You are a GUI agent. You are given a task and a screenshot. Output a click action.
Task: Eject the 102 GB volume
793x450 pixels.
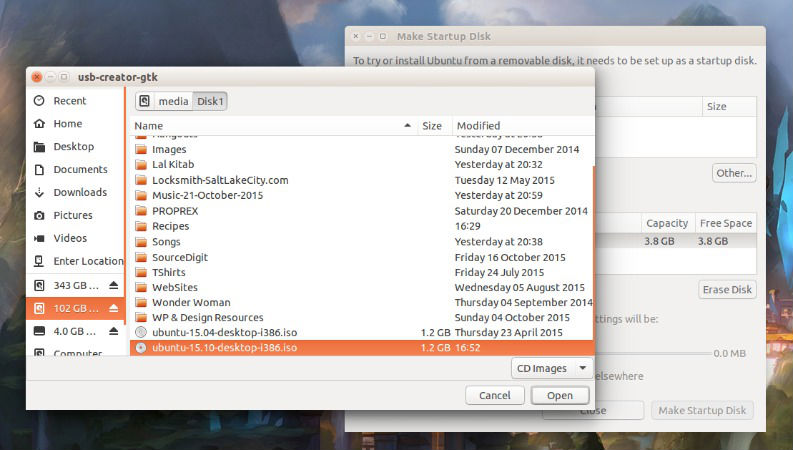(114, 308)
